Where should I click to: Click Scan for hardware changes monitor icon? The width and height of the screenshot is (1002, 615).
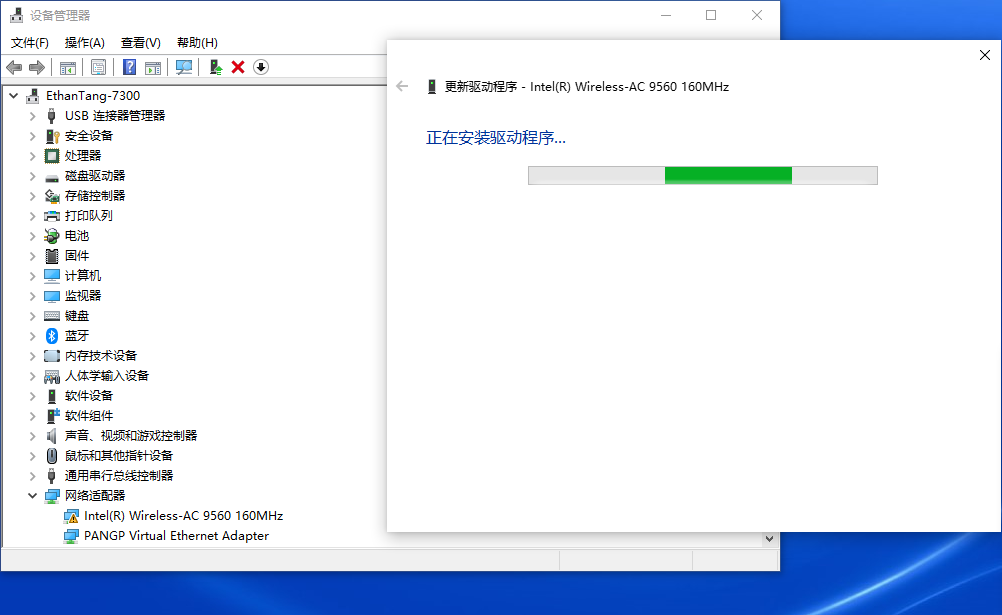[184, 67]
